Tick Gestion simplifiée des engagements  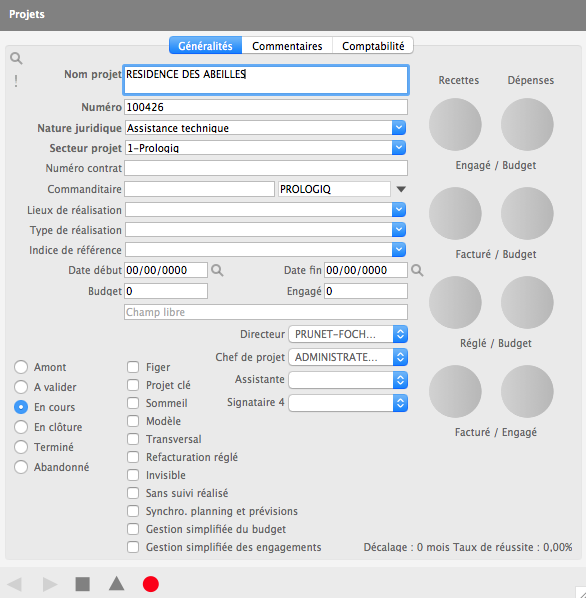(x=133, y=547)
